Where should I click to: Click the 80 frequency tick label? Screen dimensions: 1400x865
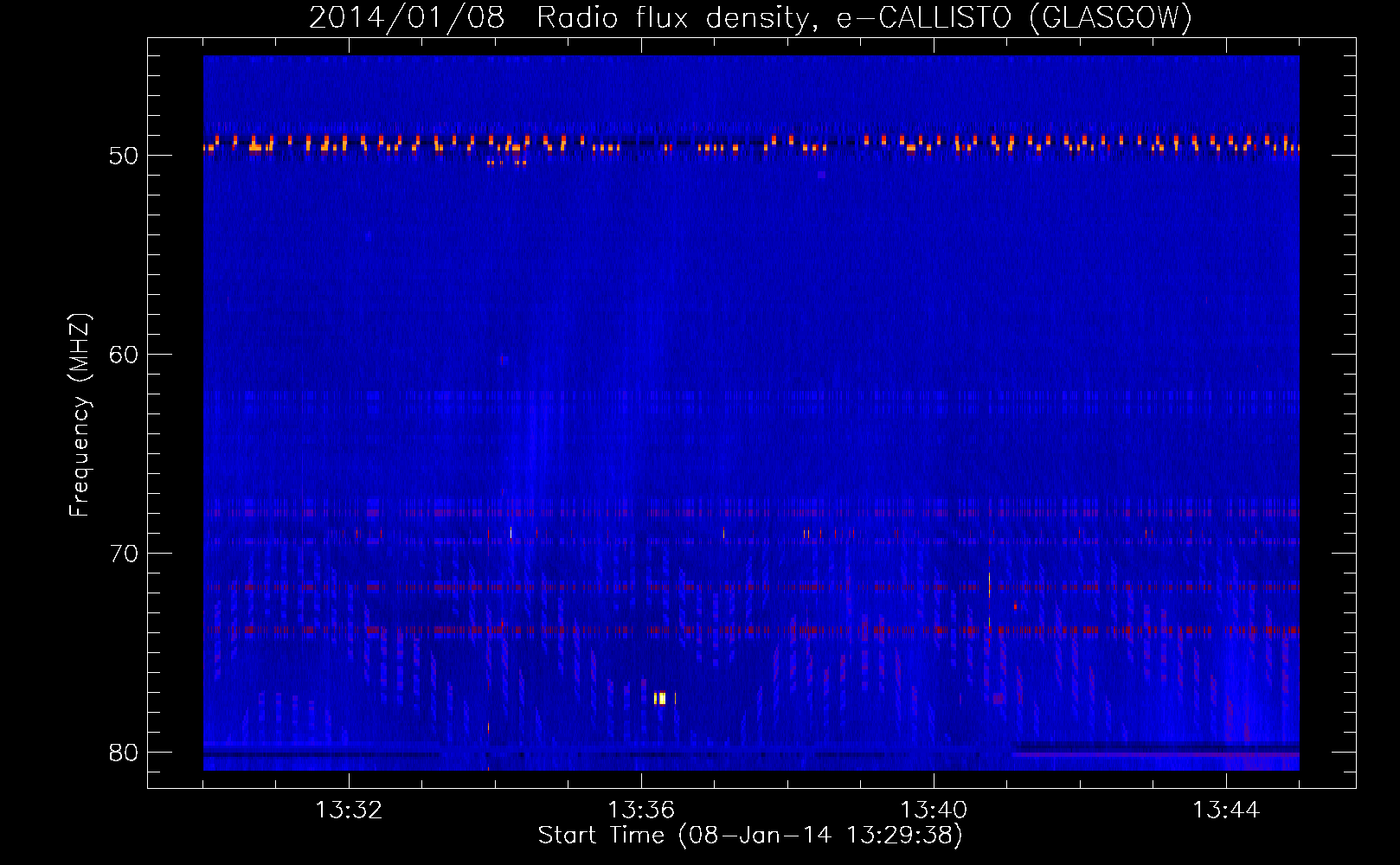pos(124,753)
